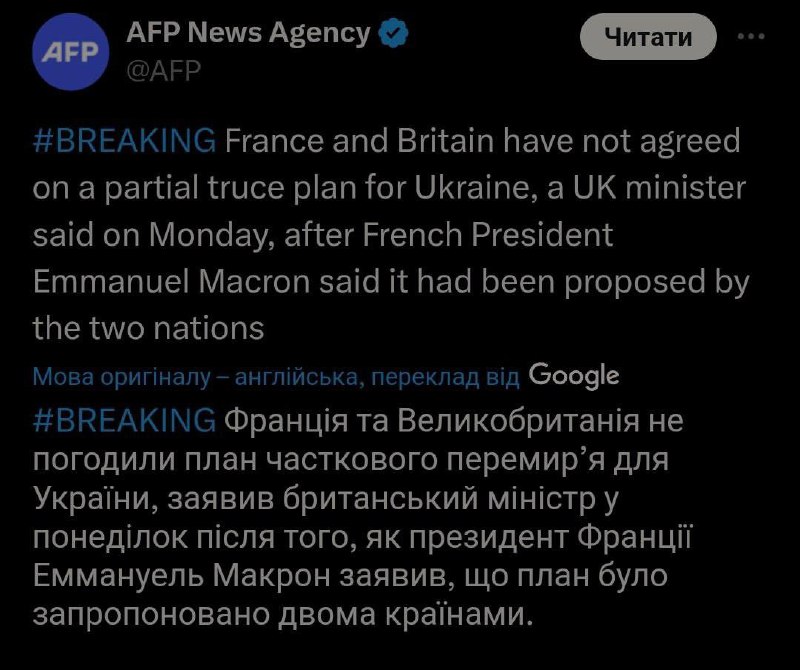Open the #BREAKING hashtag in the Ukrainian translation
The height and width of the screenshot is (670, 800).
coord(124,420)
